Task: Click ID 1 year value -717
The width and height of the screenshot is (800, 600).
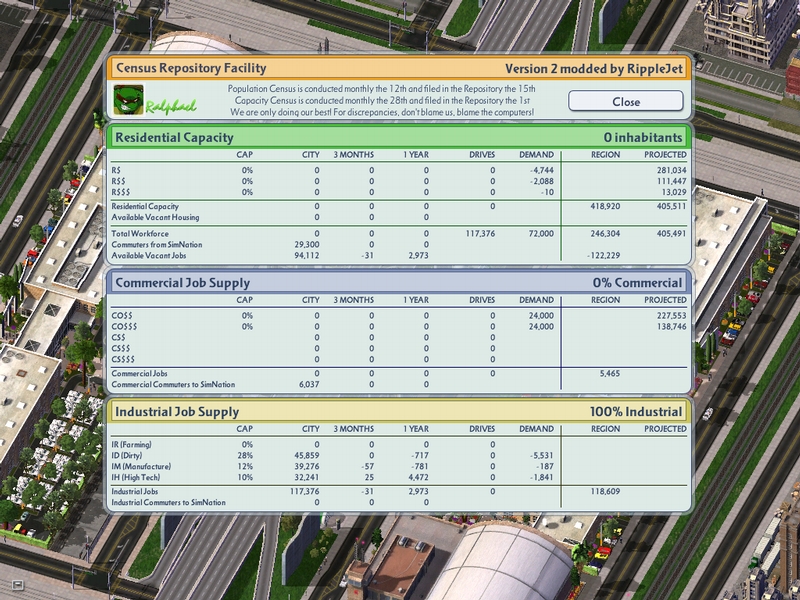Action: (x=421, y=456)
